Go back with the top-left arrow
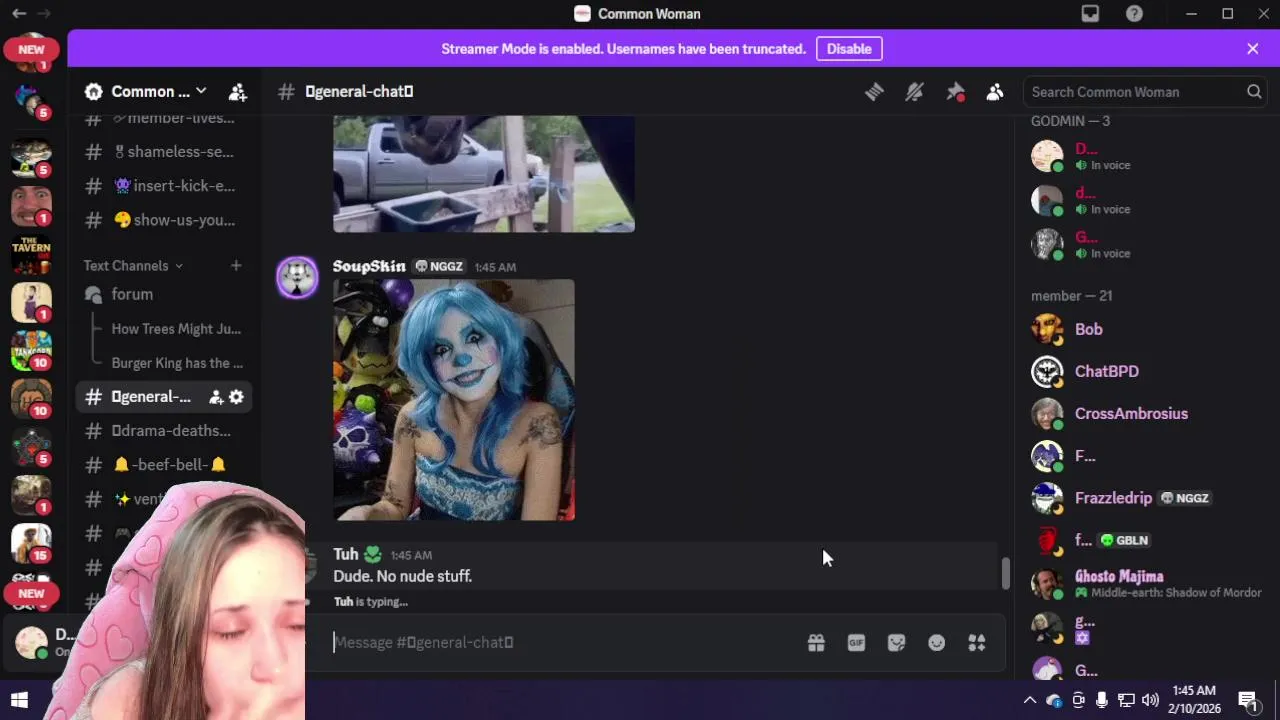This screenshot has height=720, width=1280. [x=19, y=14]
